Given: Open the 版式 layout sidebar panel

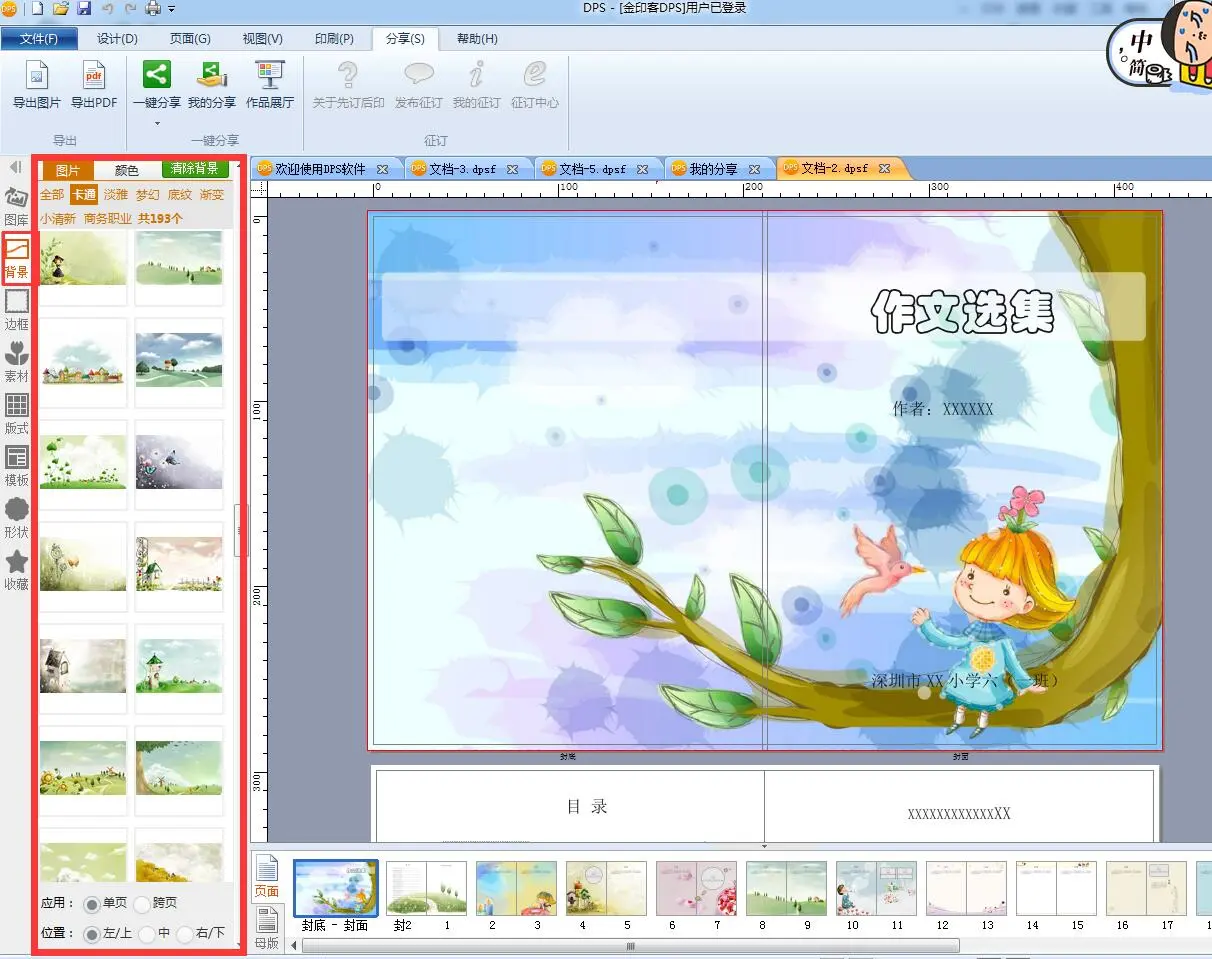Looking at the screenshot, I should (x=17, y=405).
